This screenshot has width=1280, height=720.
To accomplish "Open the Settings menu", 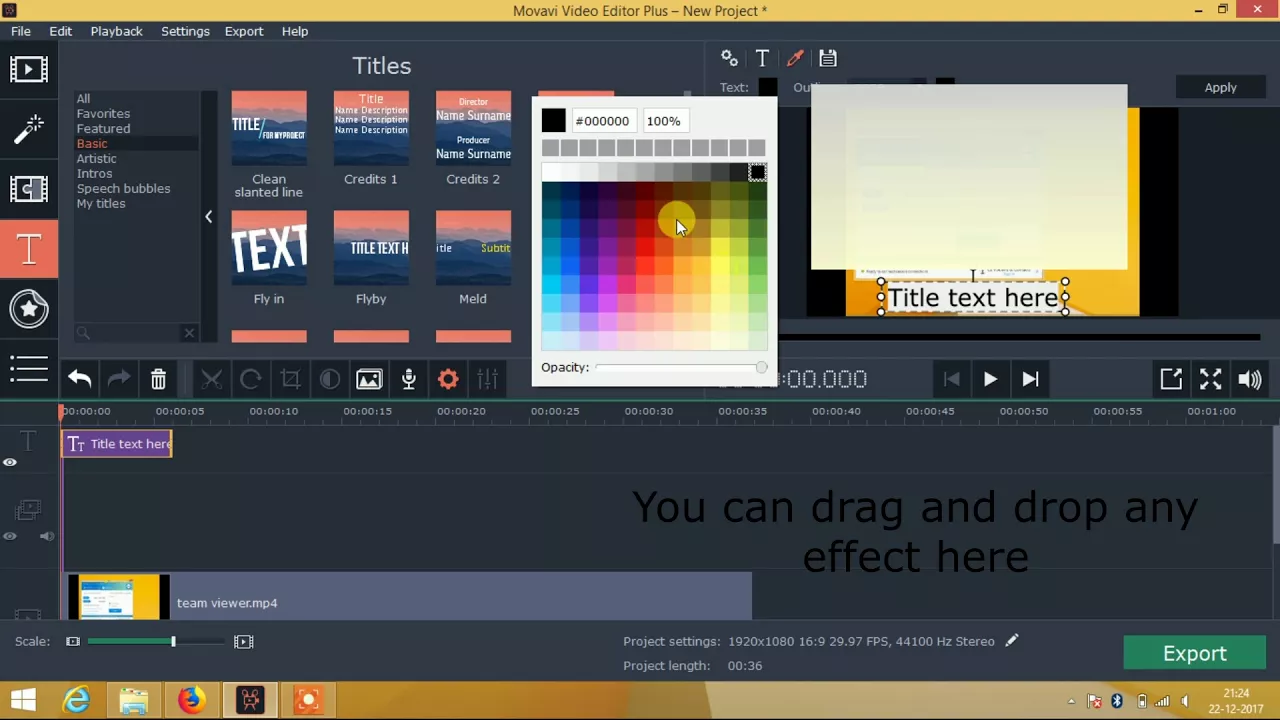I will (x=185, y=31).
